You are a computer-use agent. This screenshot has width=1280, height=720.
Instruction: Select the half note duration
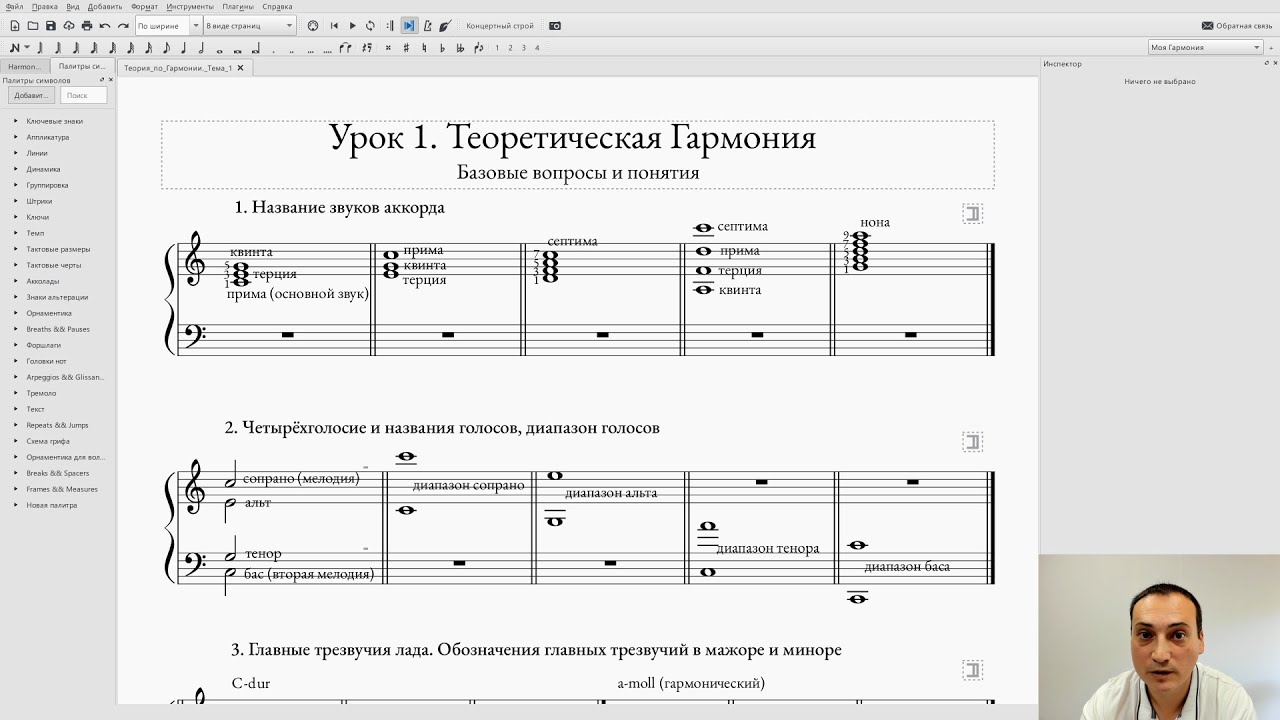click(201, 47)
